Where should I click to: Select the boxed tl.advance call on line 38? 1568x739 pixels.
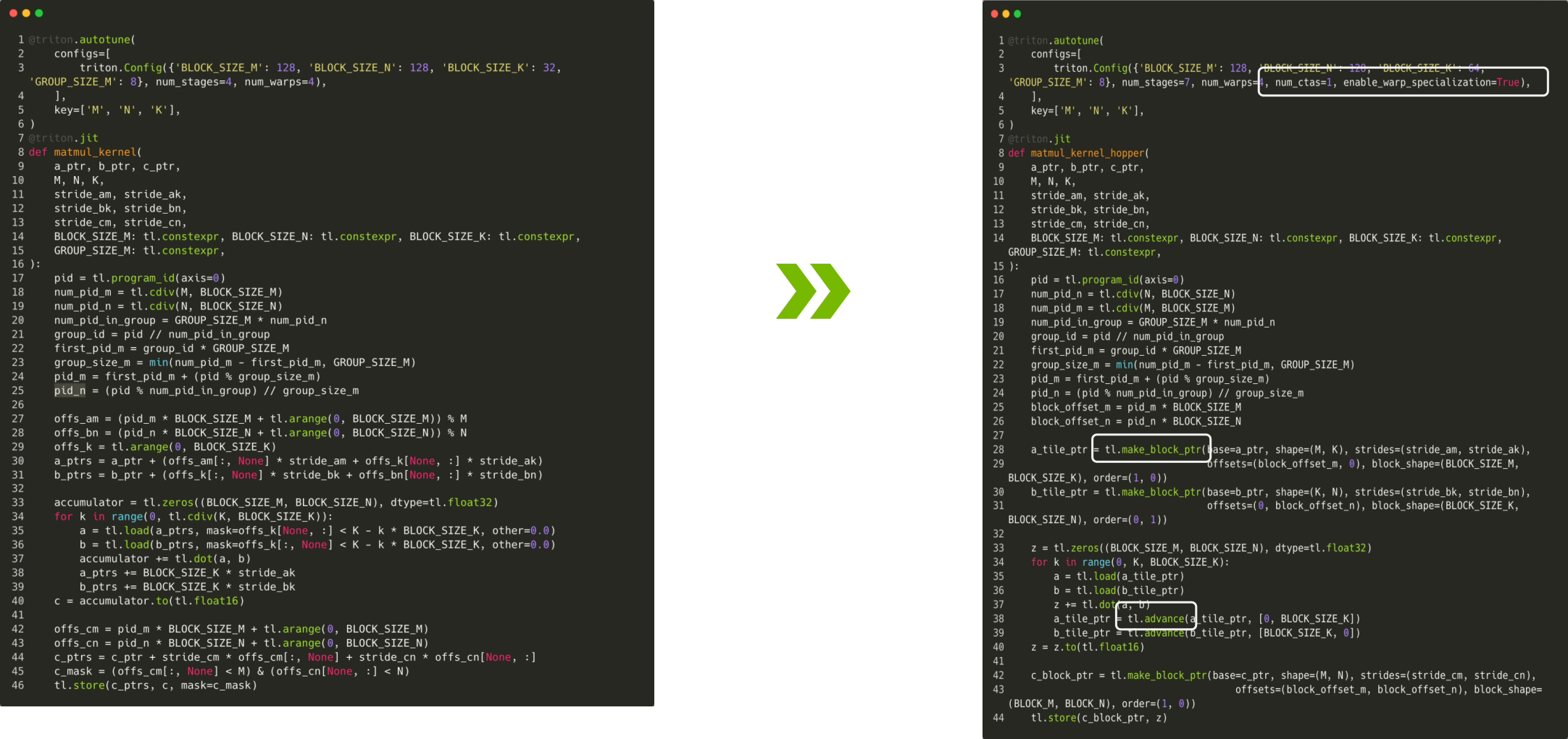[1156, 619]
